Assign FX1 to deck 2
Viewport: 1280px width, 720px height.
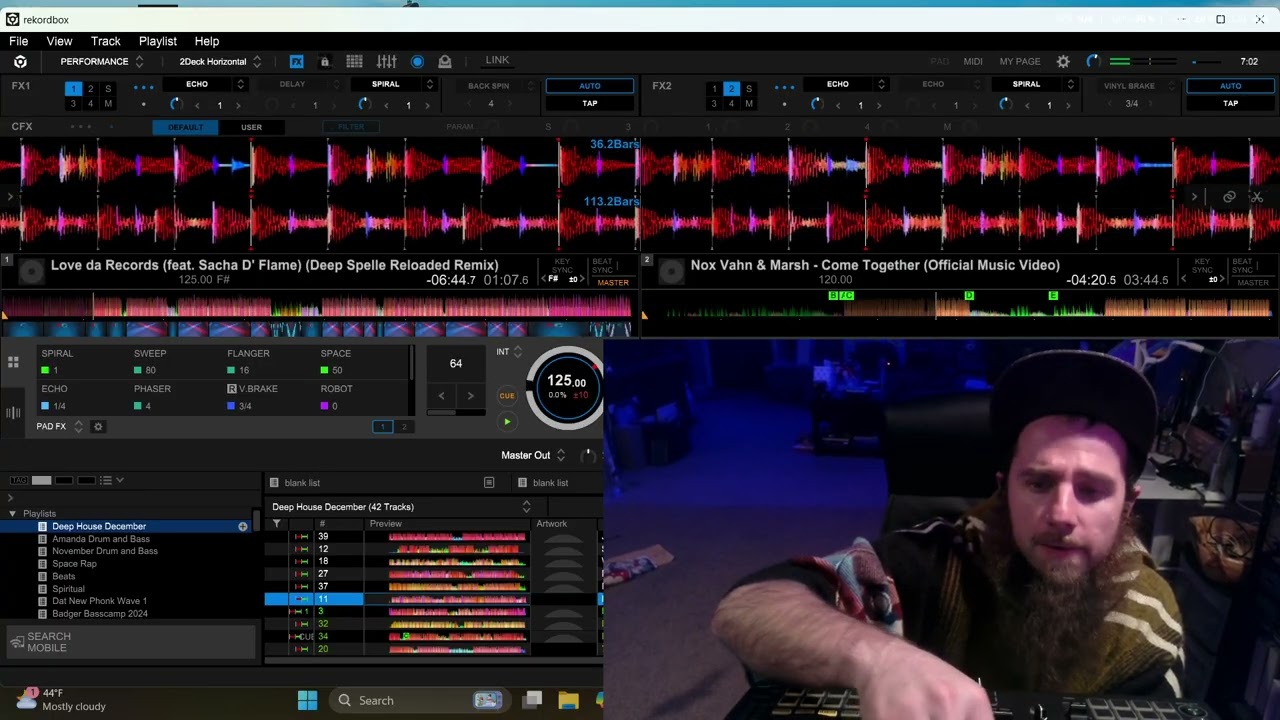90,89
